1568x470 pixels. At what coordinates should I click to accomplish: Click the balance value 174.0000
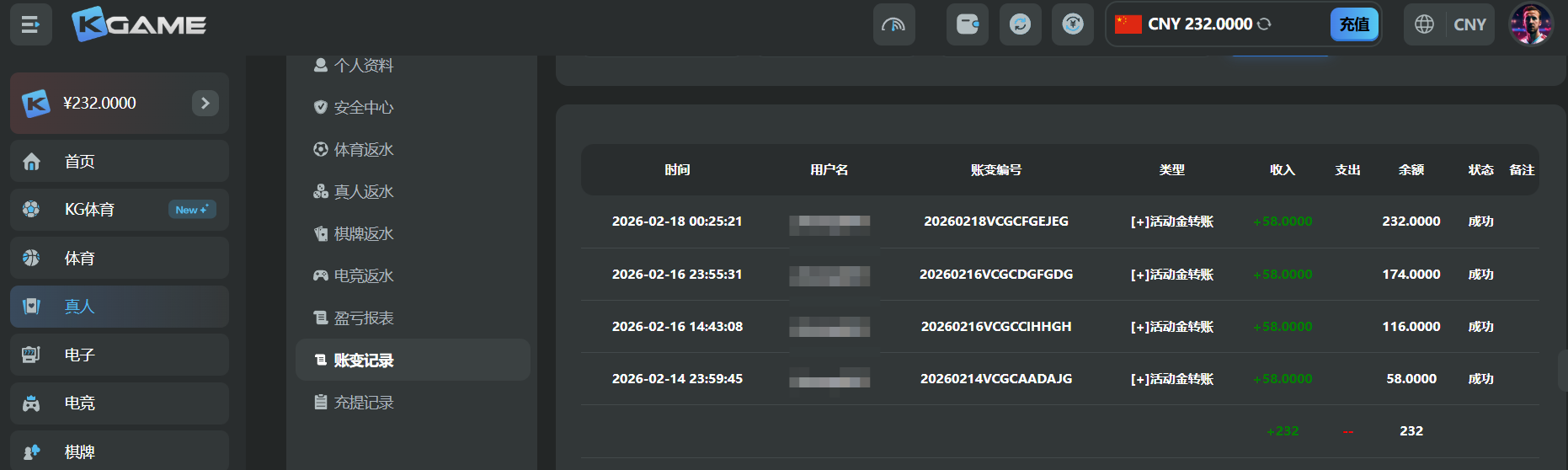click(1411, 274)
